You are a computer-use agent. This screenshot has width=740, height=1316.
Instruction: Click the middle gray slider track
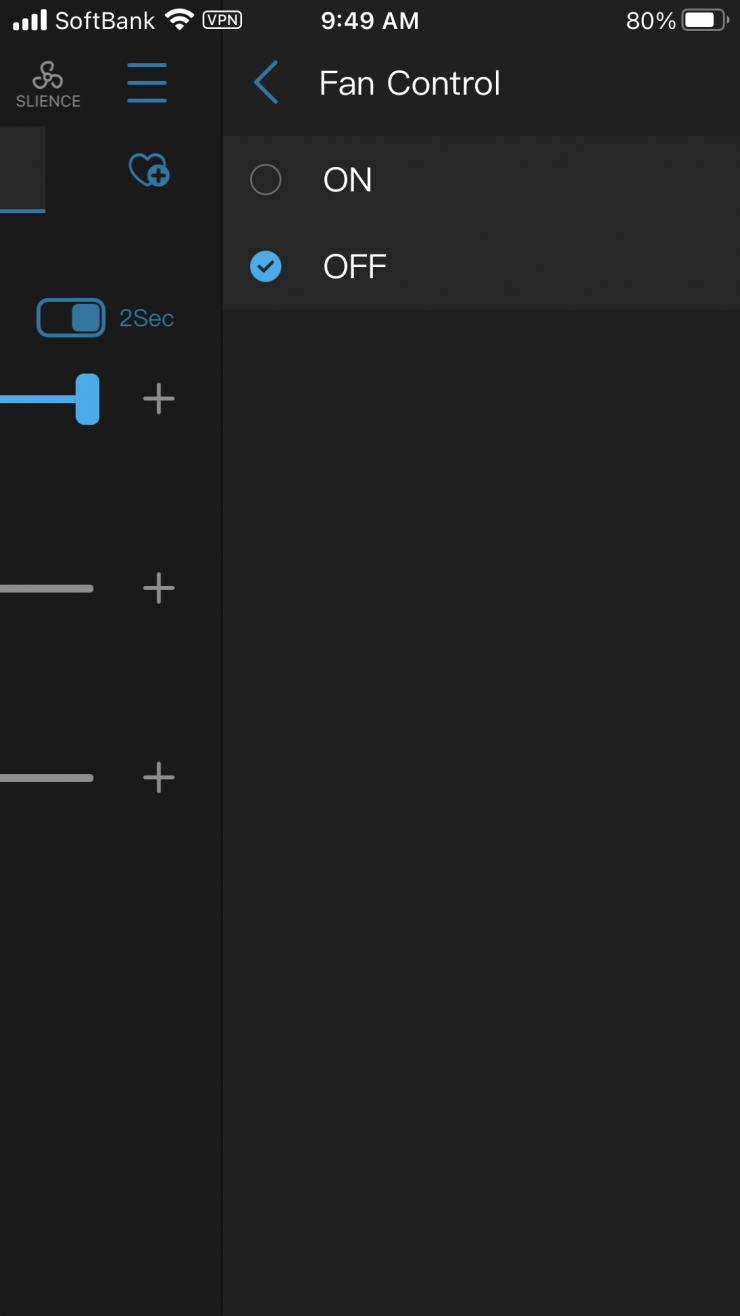[x=46, y=588]
